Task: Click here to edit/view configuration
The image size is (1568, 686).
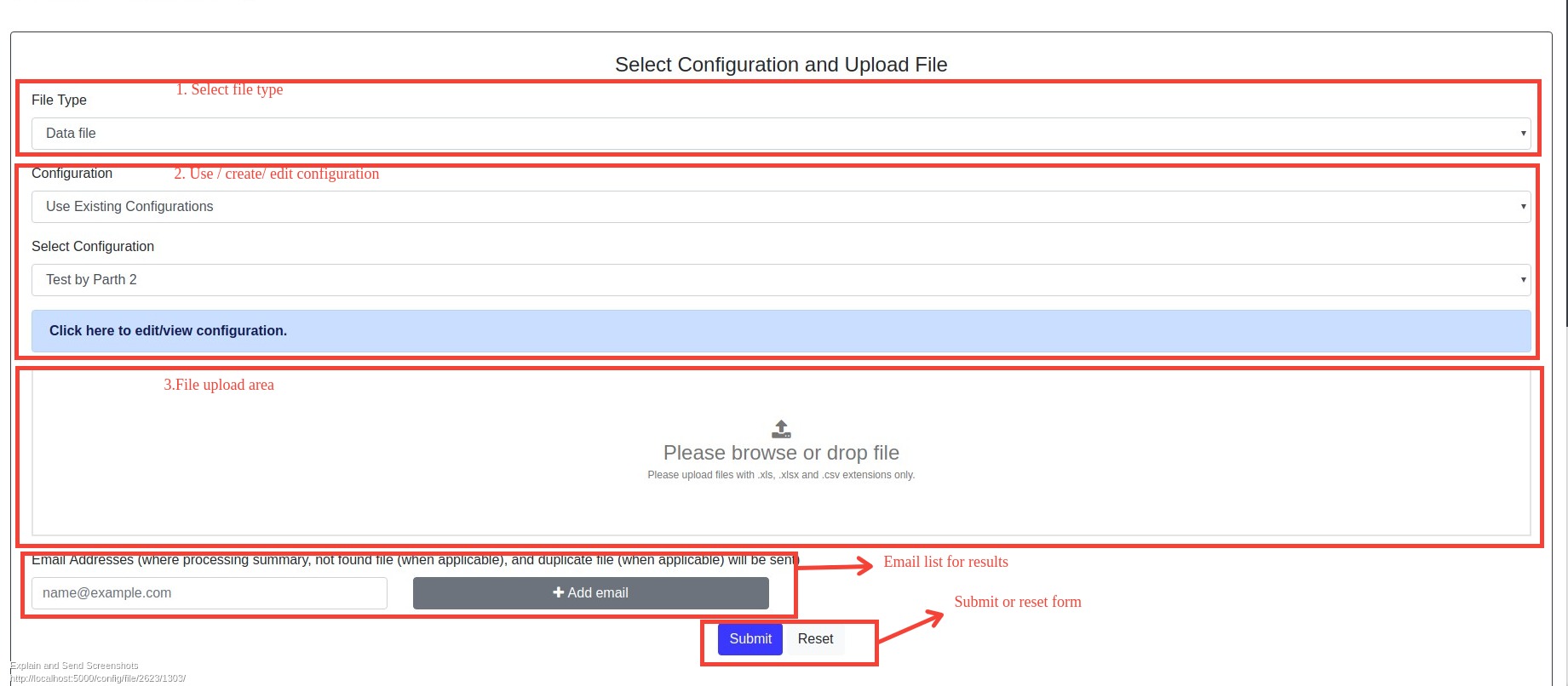Action: click(168, 331)
